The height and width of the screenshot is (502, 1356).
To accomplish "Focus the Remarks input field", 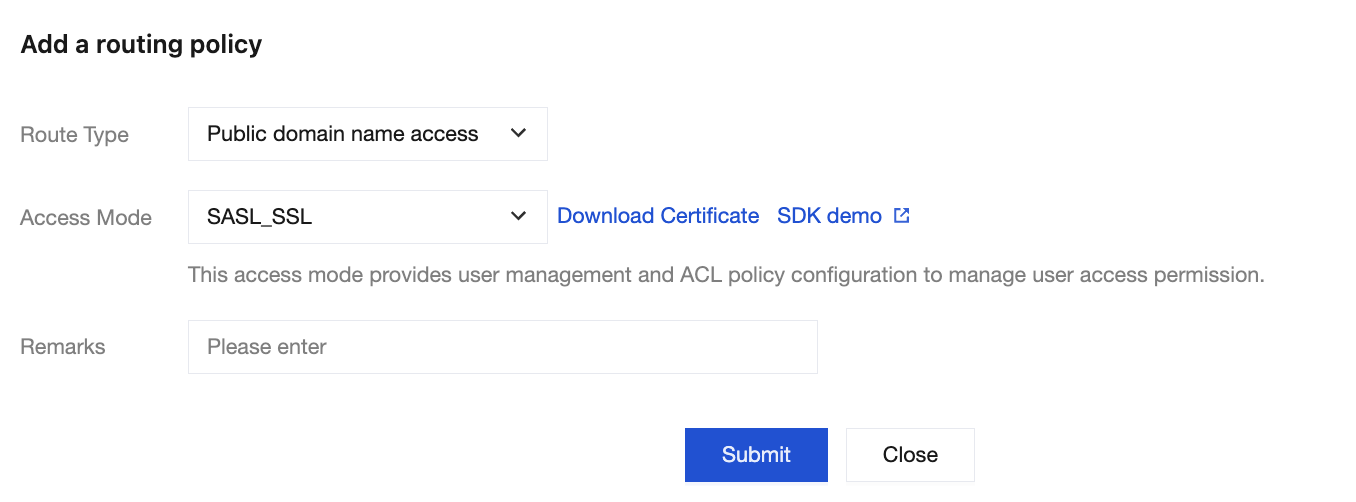I will coord(502,347).
